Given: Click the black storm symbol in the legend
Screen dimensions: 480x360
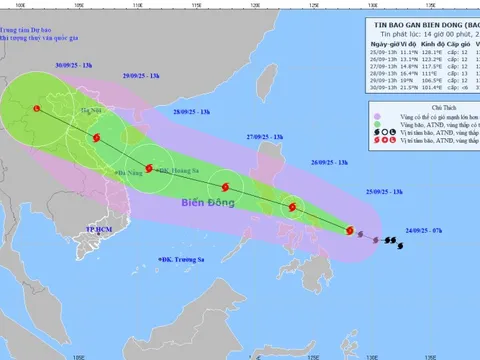Looking at the screenshot, I should pyautogui.click(x=377, y=132).
